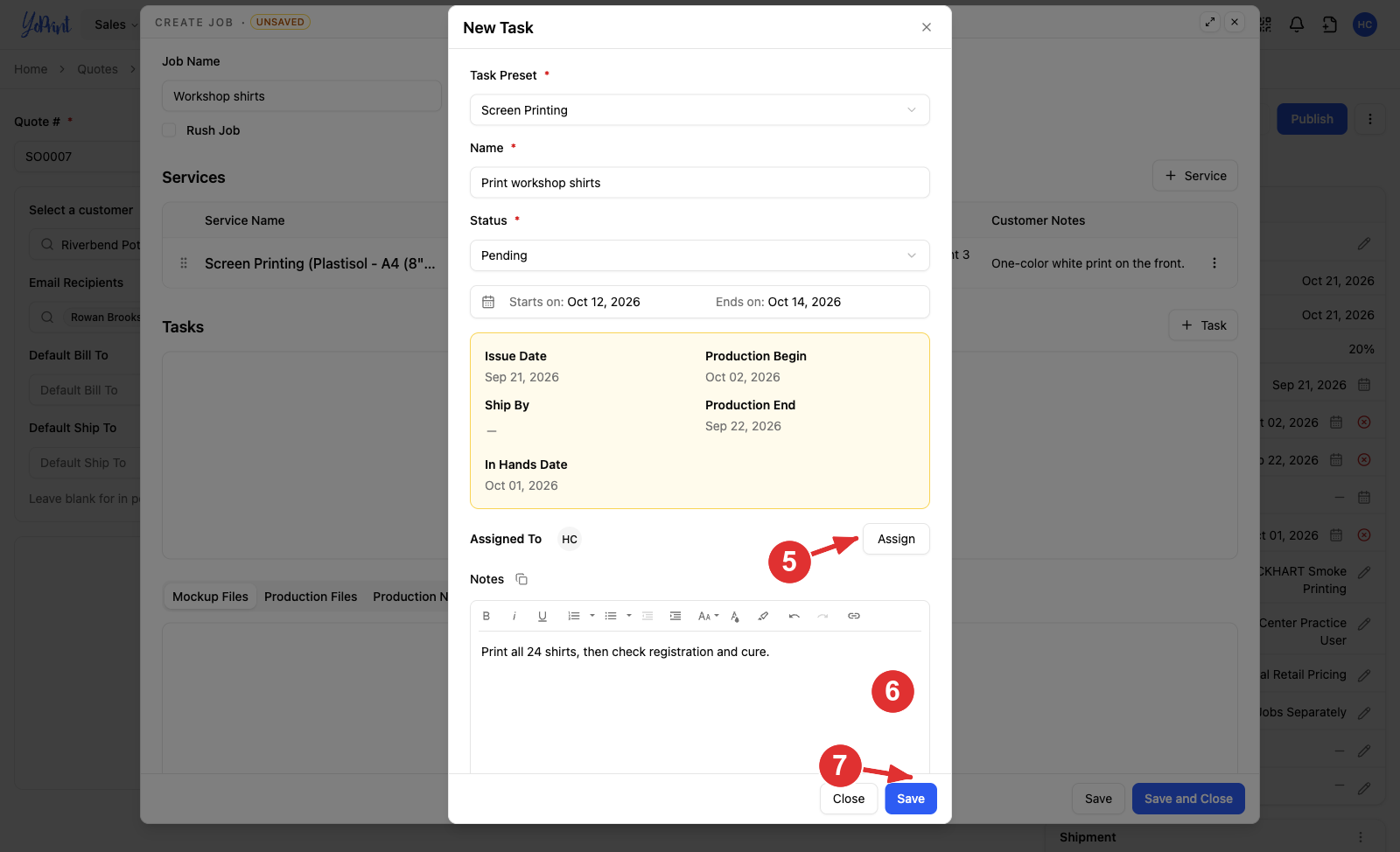Open highlight color marker tool
1400x852 pixels.
pos(763,616)
